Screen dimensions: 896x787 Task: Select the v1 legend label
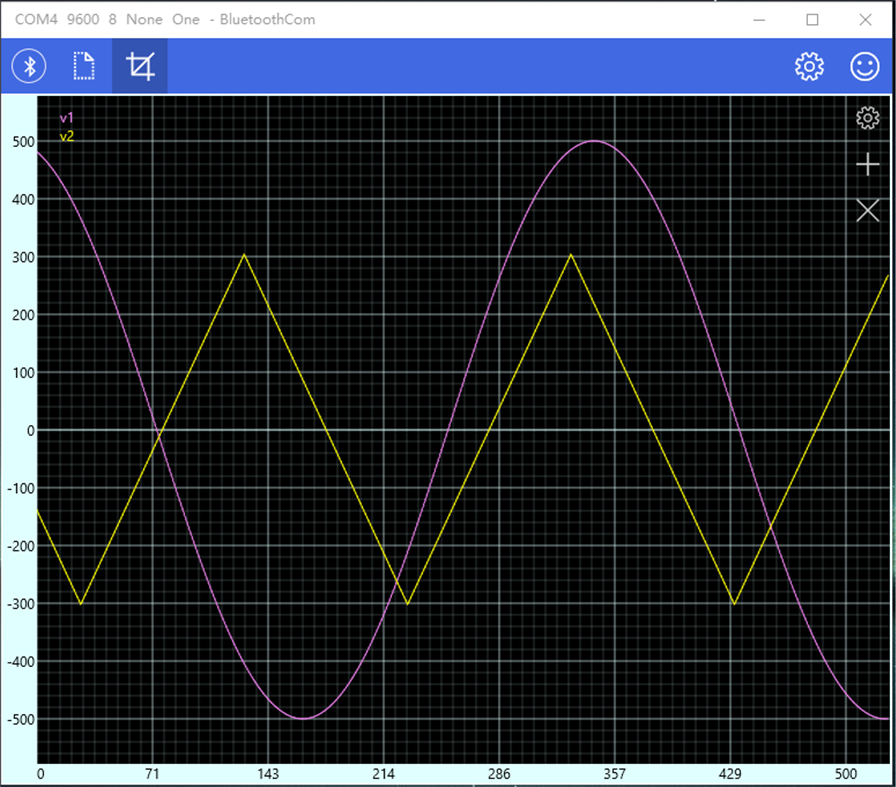click(67, 118)
